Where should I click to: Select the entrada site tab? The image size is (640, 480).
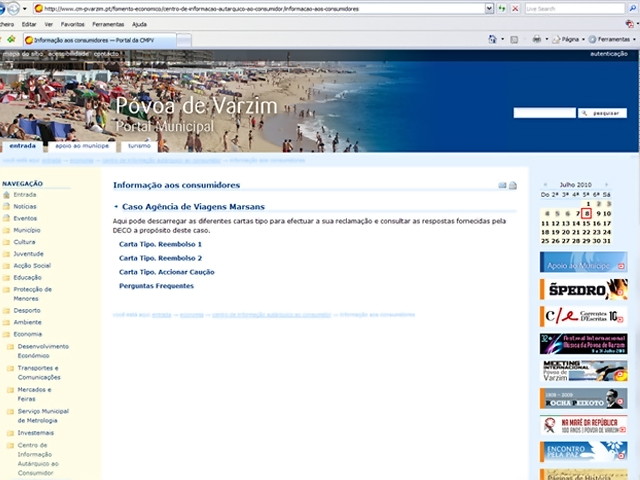[22, 146]
